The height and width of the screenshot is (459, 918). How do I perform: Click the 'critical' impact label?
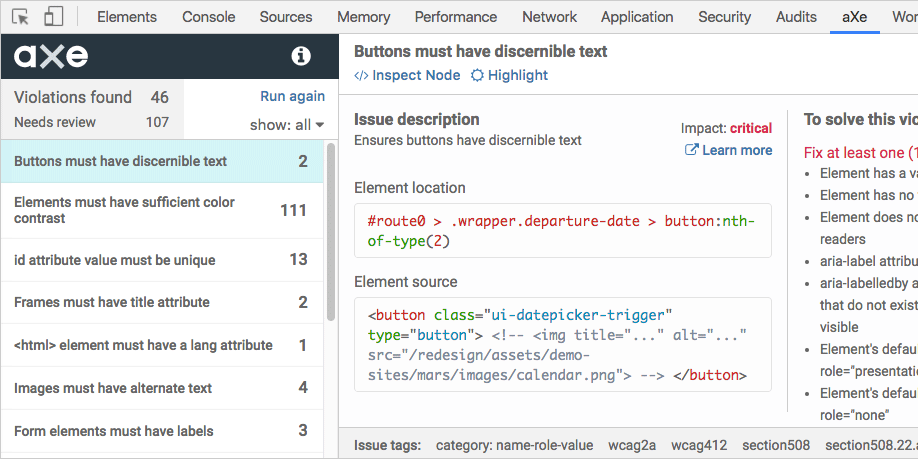(x=751, y=128)
